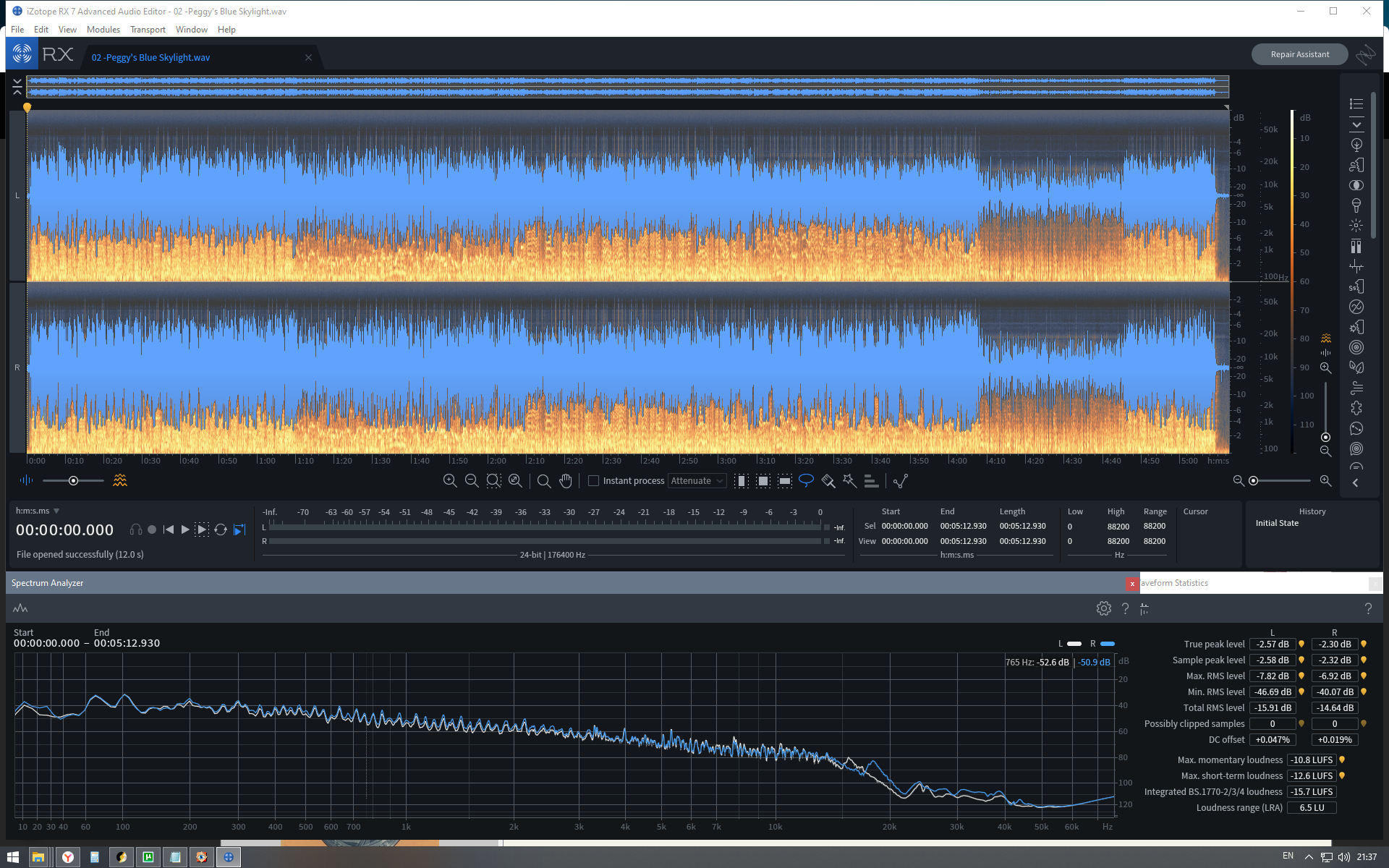Select the time selection tool
1389x868 pixels.
tap(742, 480)
